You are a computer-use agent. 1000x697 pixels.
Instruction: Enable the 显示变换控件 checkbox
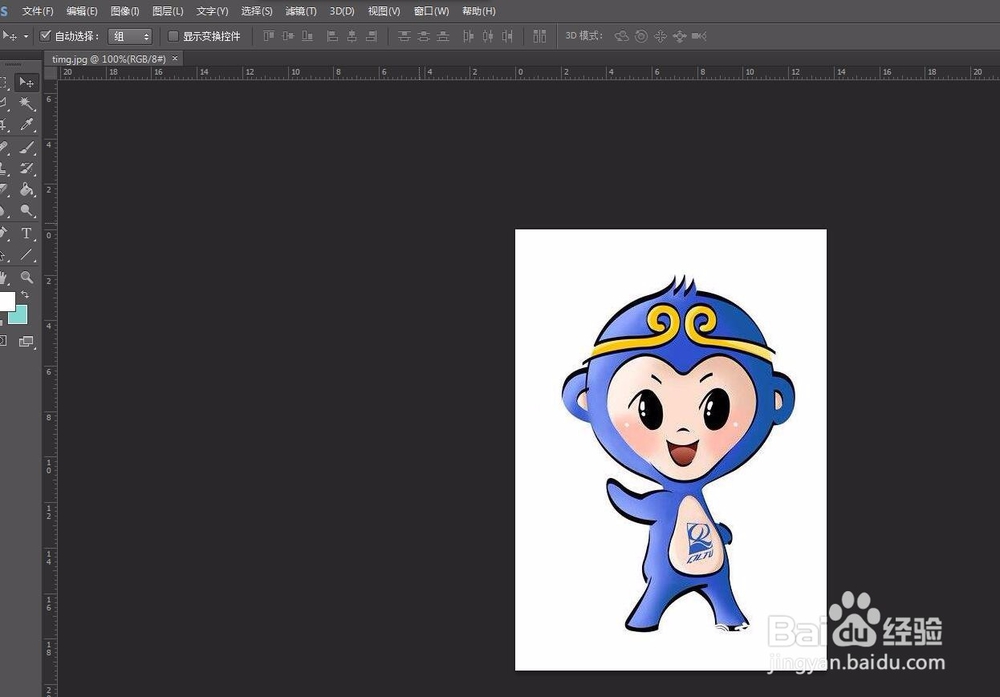[173, 36]
